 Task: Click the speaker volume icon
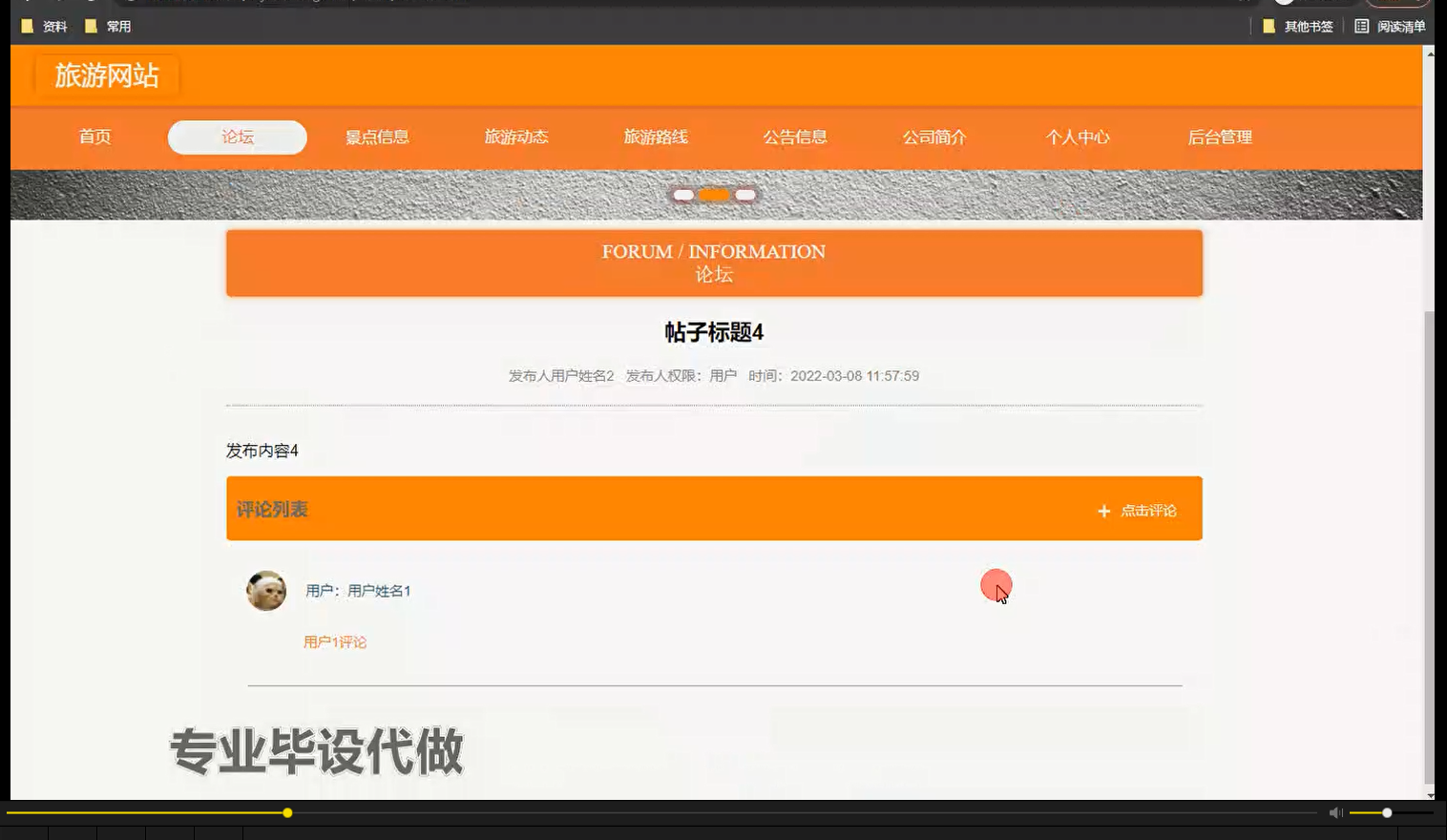point(1335,812)
